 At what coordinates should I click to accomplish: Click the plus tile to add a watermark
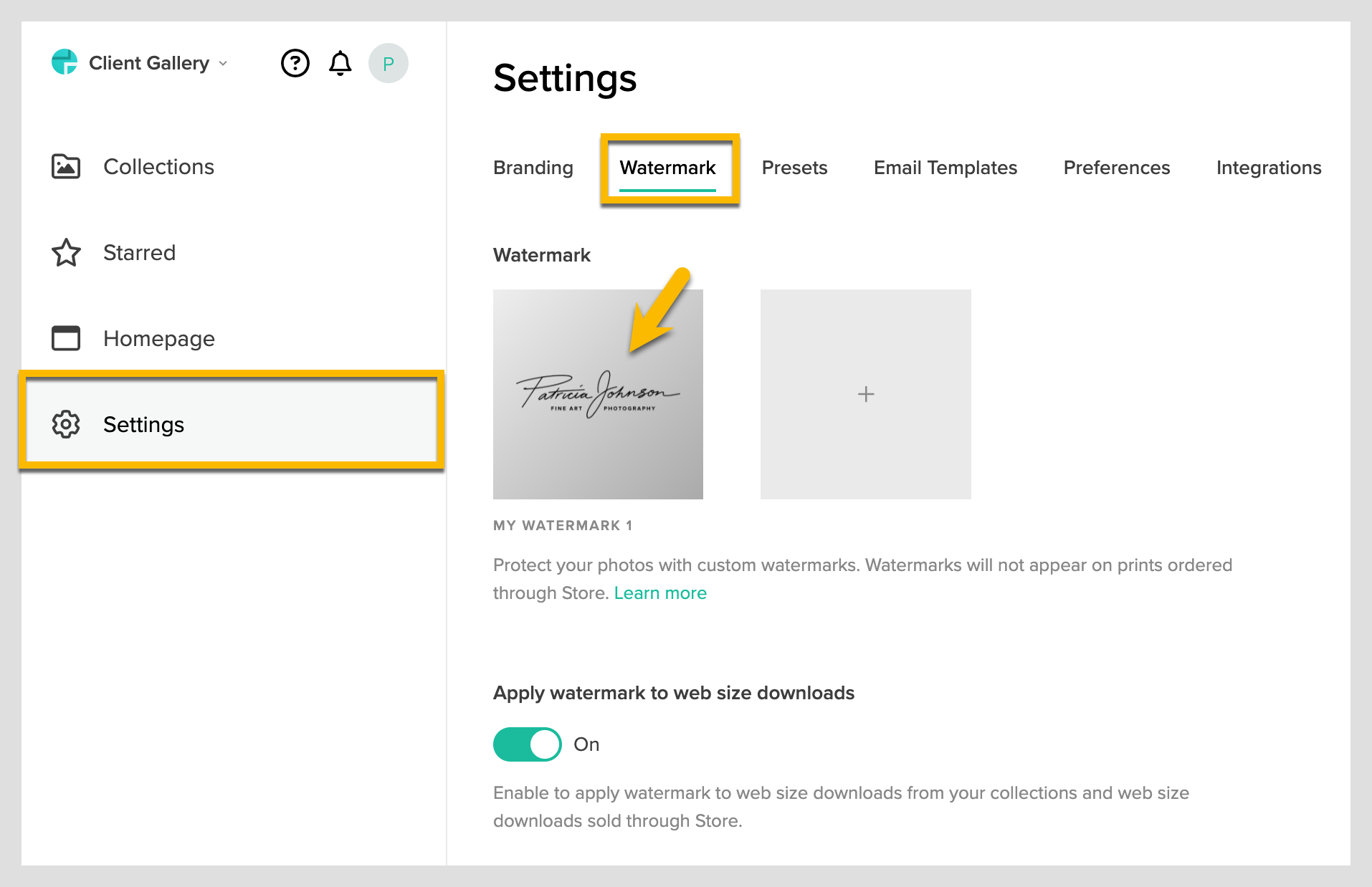[x=865, y=393]
